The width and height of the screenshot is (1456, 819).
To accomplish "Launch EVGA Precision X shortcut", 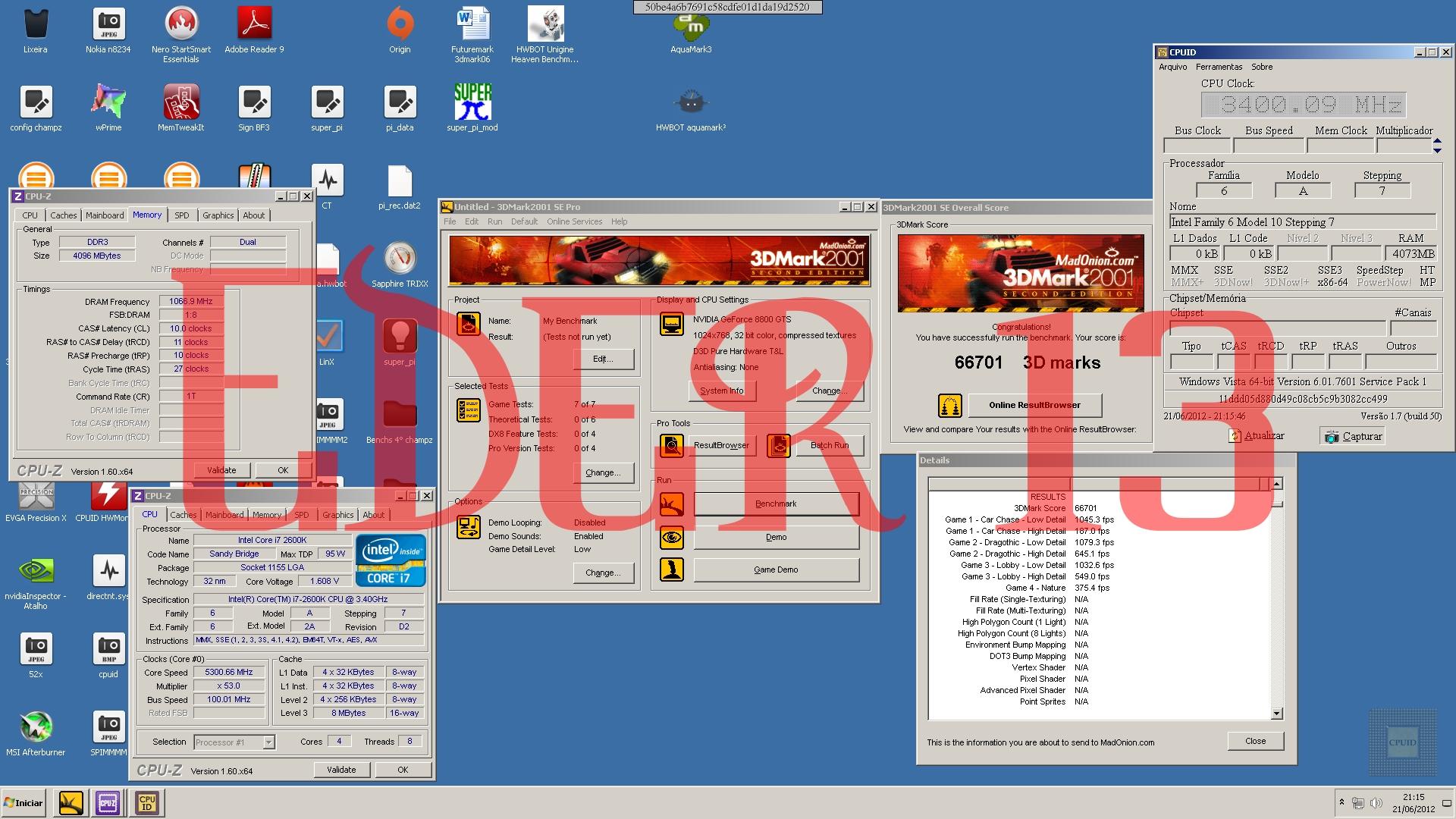I will (x=36, y=500).
